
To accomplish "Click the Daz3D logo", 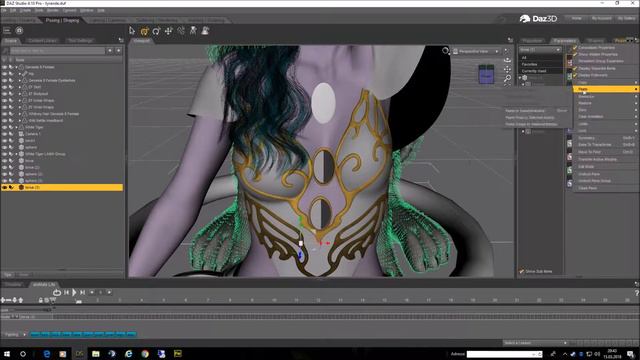I will (x=538, y=19).
